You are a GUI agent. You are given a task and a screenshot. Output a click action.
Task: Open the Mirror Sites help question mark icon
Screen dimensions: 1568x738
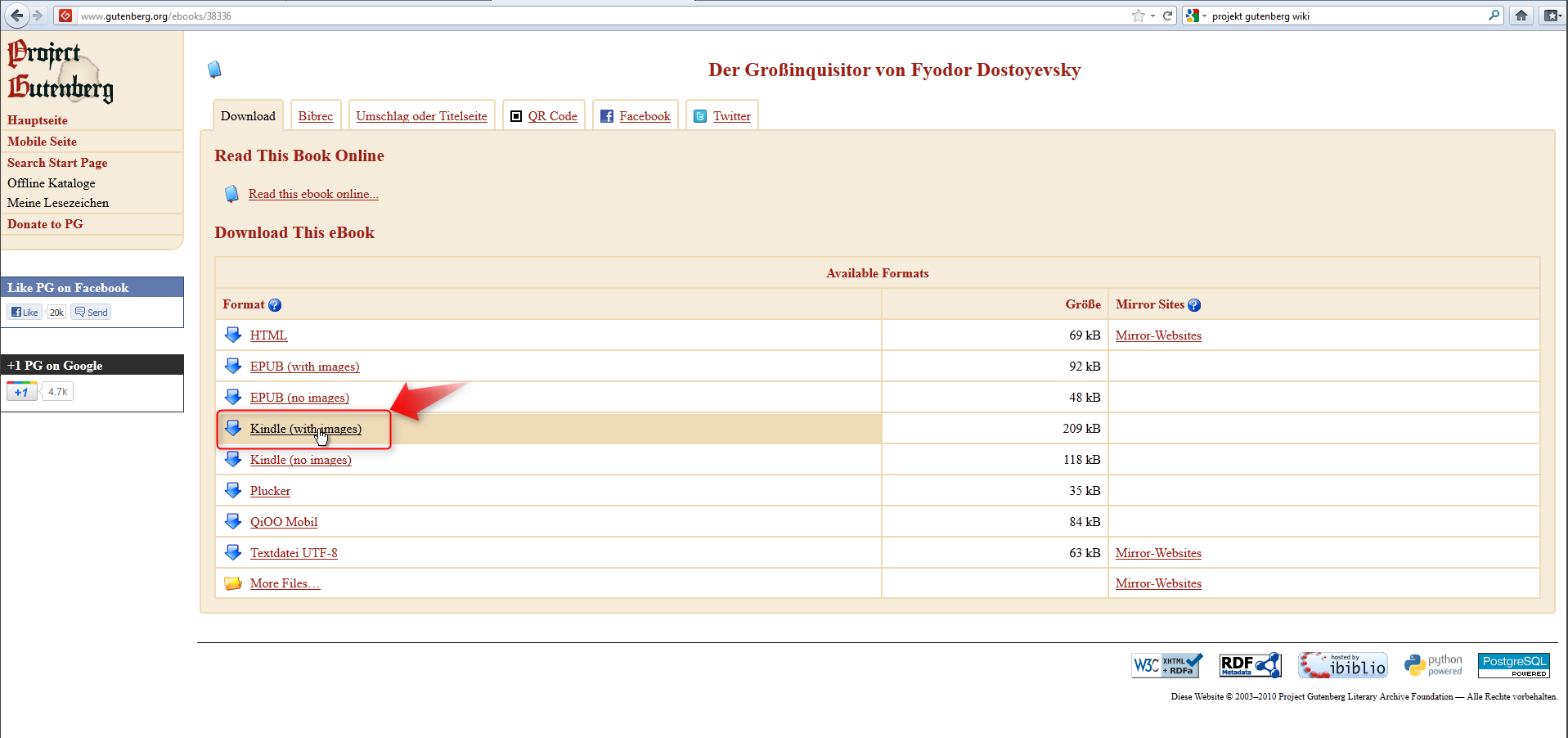tap(1194, 305)
